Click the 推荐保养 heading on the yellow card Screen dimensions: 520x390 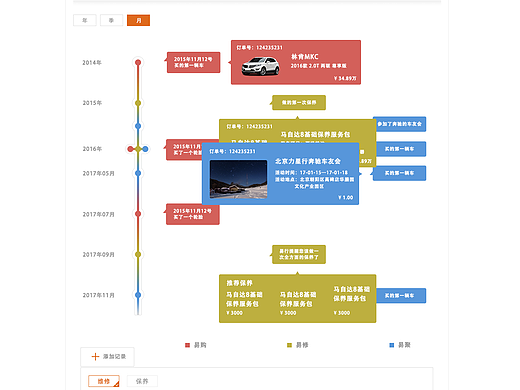pyautogui.click(x=240, y=283)
